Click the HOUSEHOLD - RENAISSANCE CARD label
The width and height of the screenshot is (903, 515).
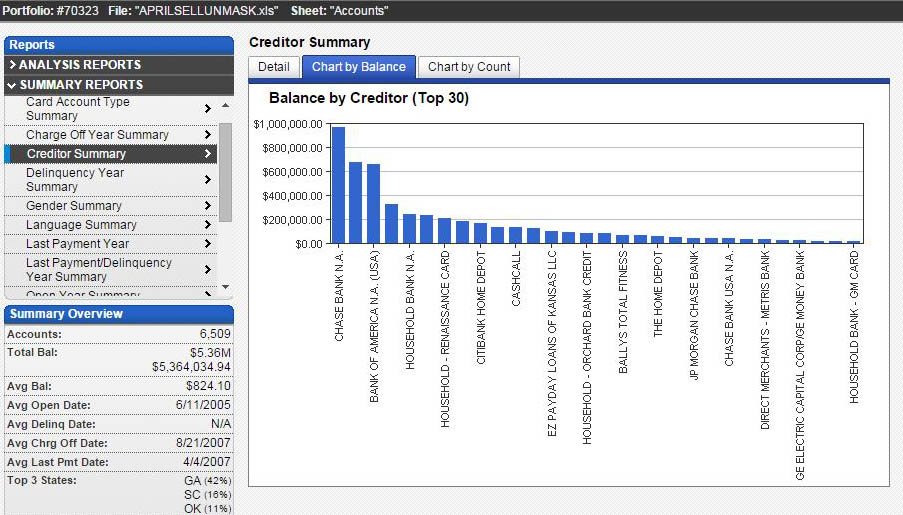445,339
